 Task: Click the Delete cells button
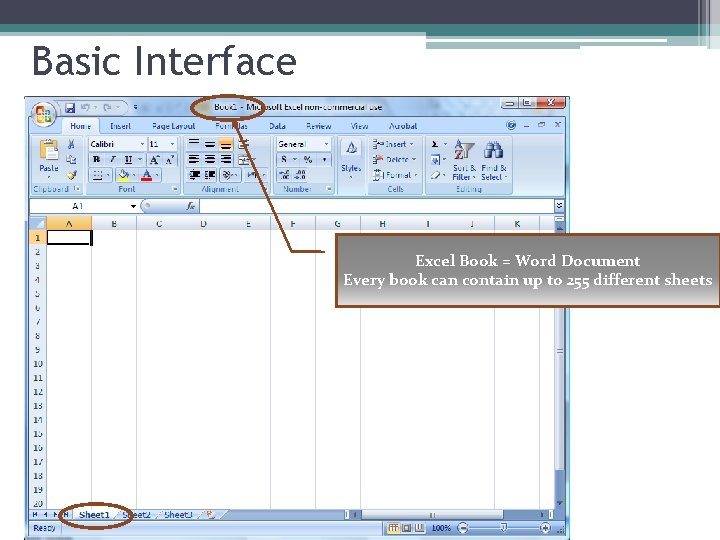pyautogui.click(x=394, y=159)
